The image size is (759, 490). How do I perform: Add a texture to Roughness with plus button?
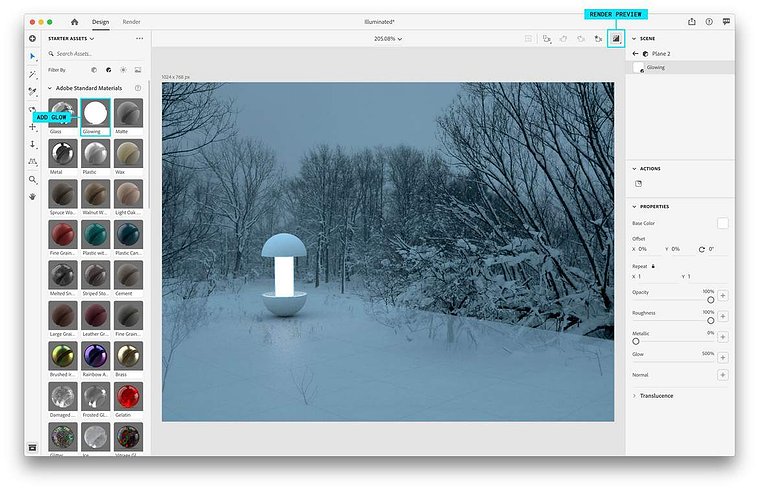tap(723, 316)
